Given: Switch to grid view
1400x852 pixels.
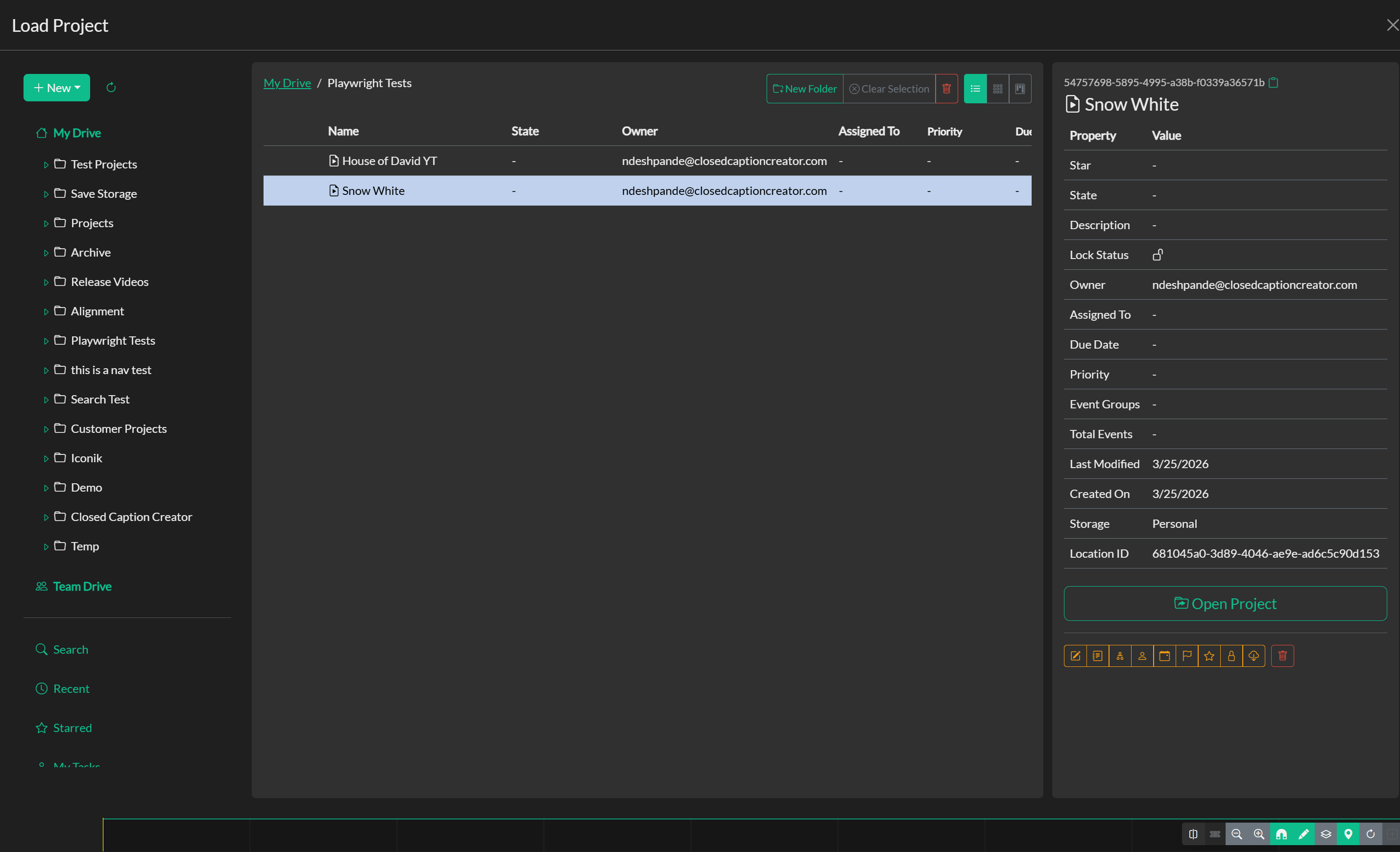Looking at the screenshot, I should pos(998,89).
